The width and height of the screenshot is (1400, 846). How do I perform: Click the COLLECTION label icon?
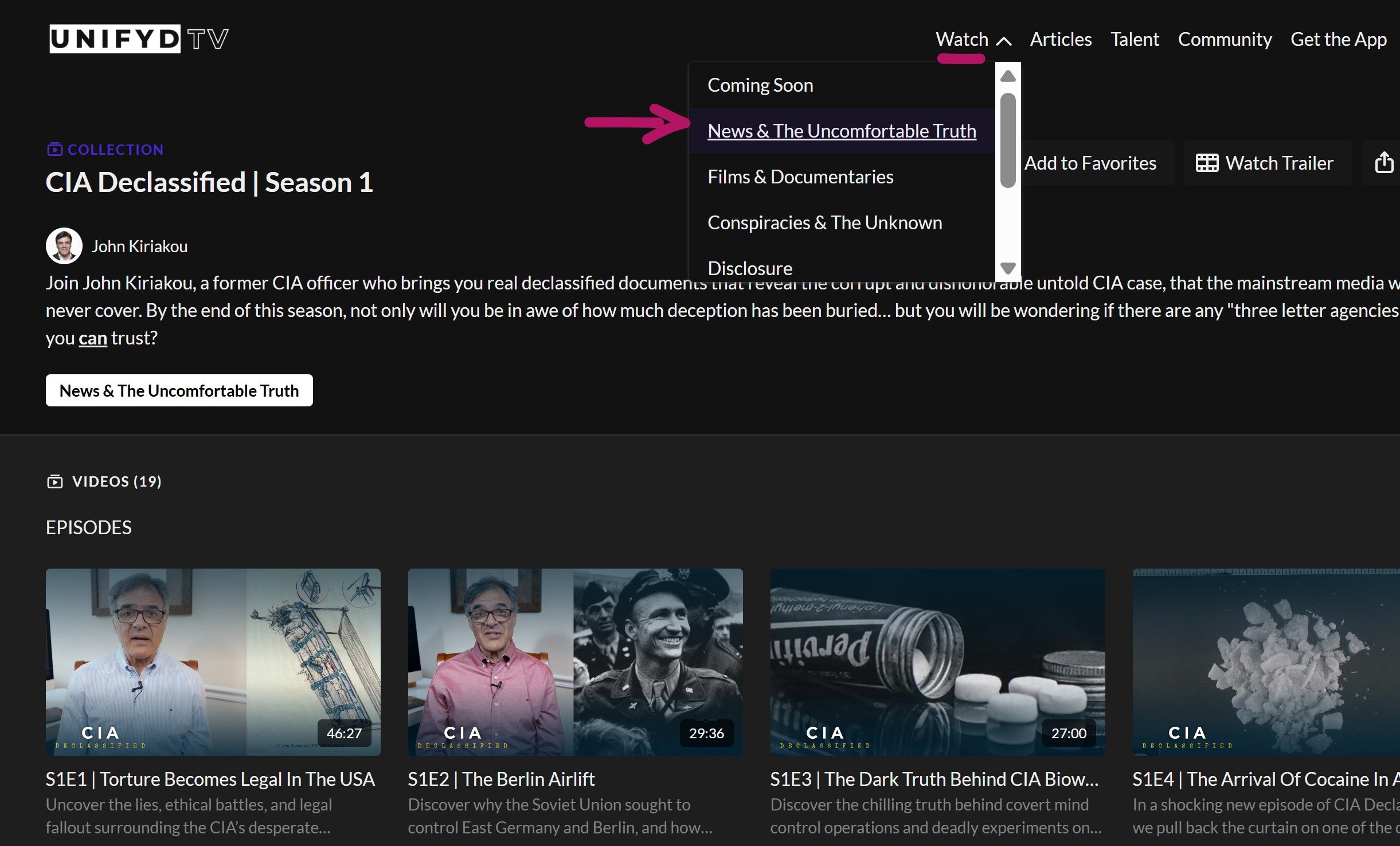[54, 150]
